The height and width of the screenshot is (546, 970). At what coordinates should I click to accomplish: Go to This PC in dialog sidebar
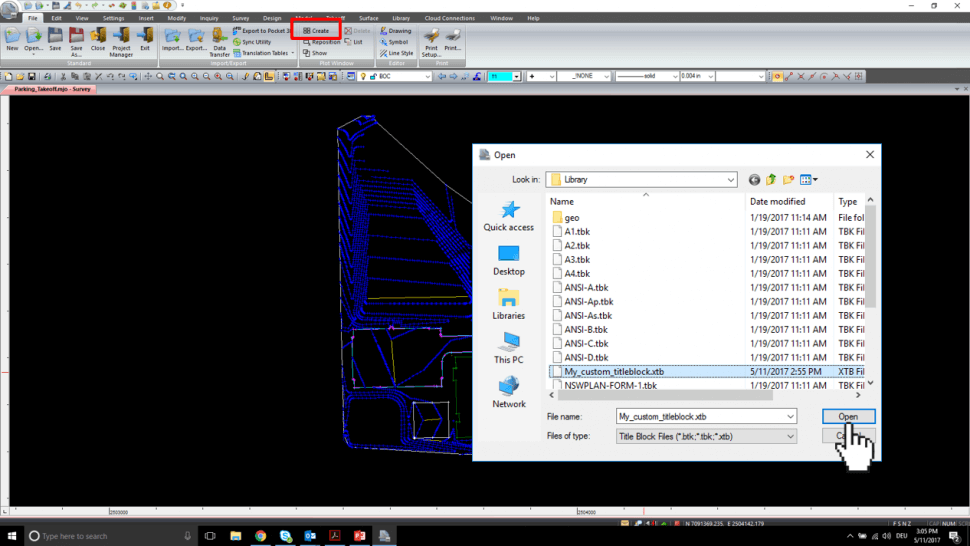(509, 348)
